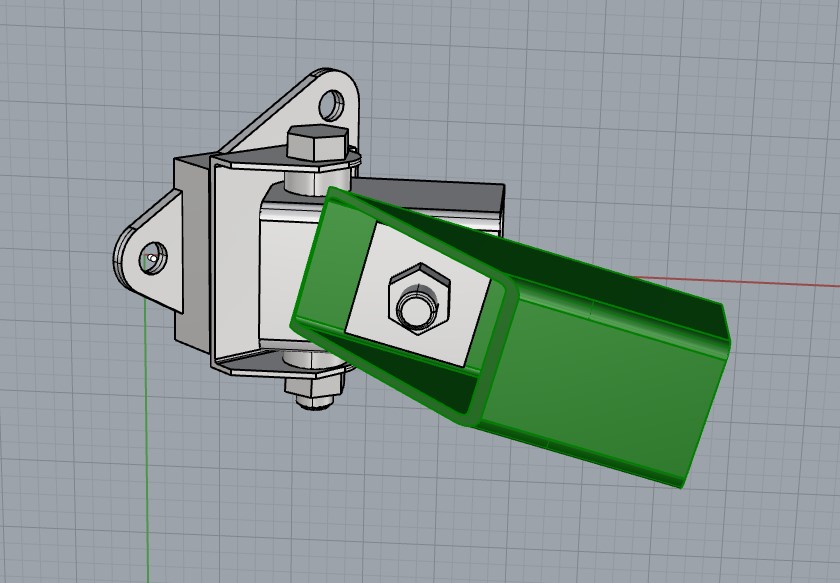Select the gray square plate inside the green tube
The height and width of the screenshot is (583, 840).
(x=418, y=295)
